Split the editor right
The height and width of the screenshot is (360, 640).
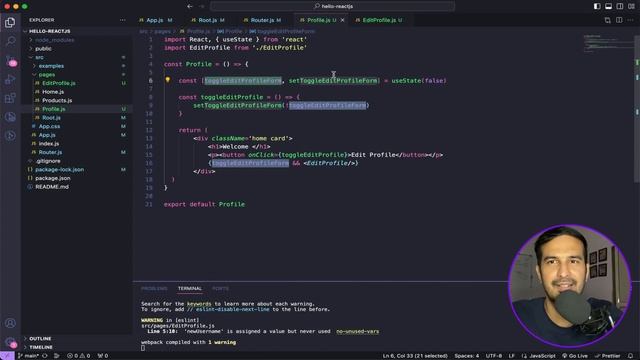pyautogui.click(x=619, y=20)
